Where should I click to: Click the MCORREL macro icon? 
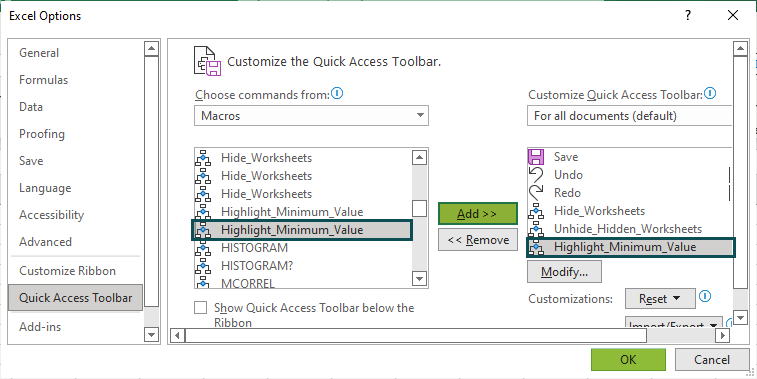(203, 282)
